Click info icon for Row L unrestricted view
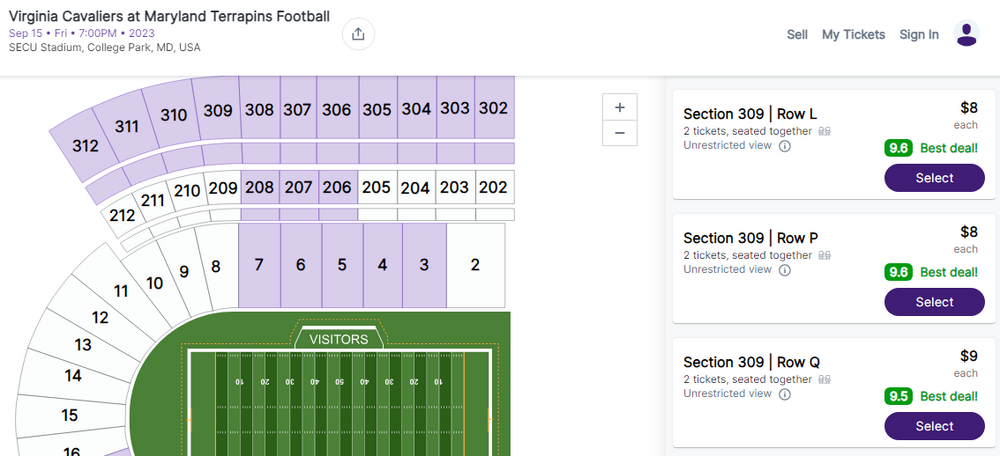Screen dimensions: 1000x456 point(785,146)
